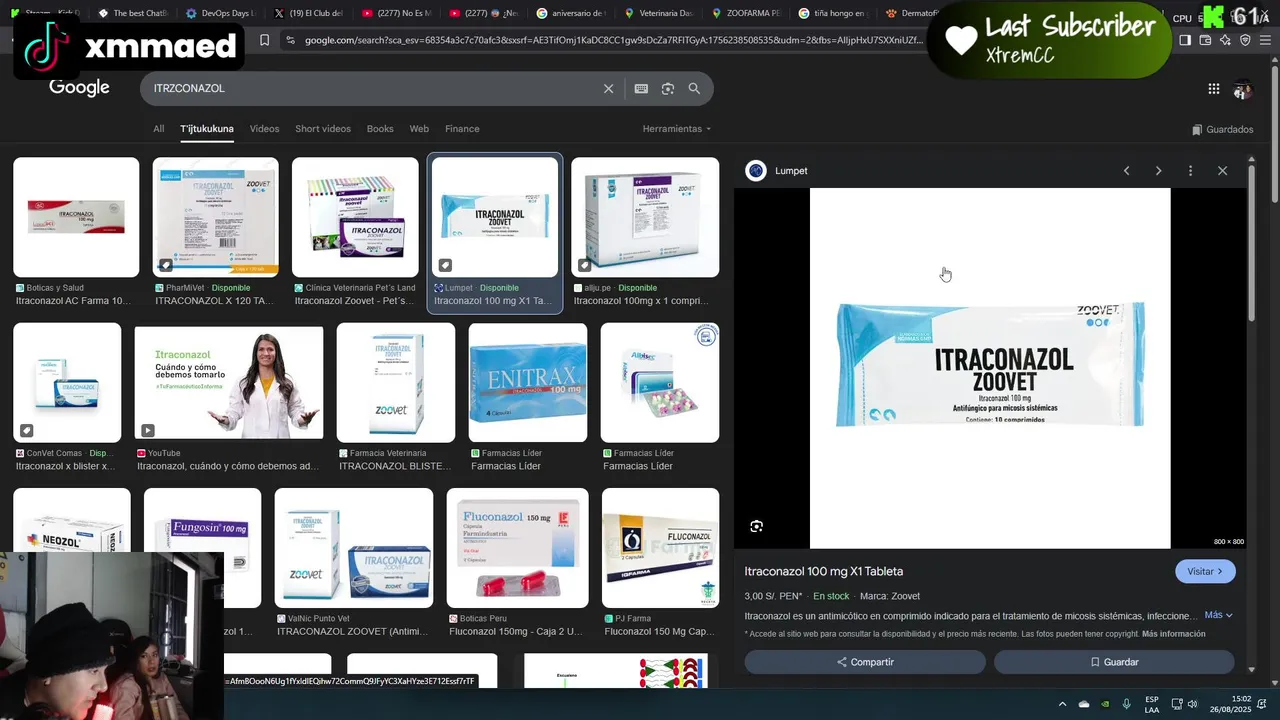Click the bookmark icon in the address bar

click(264, 40)
